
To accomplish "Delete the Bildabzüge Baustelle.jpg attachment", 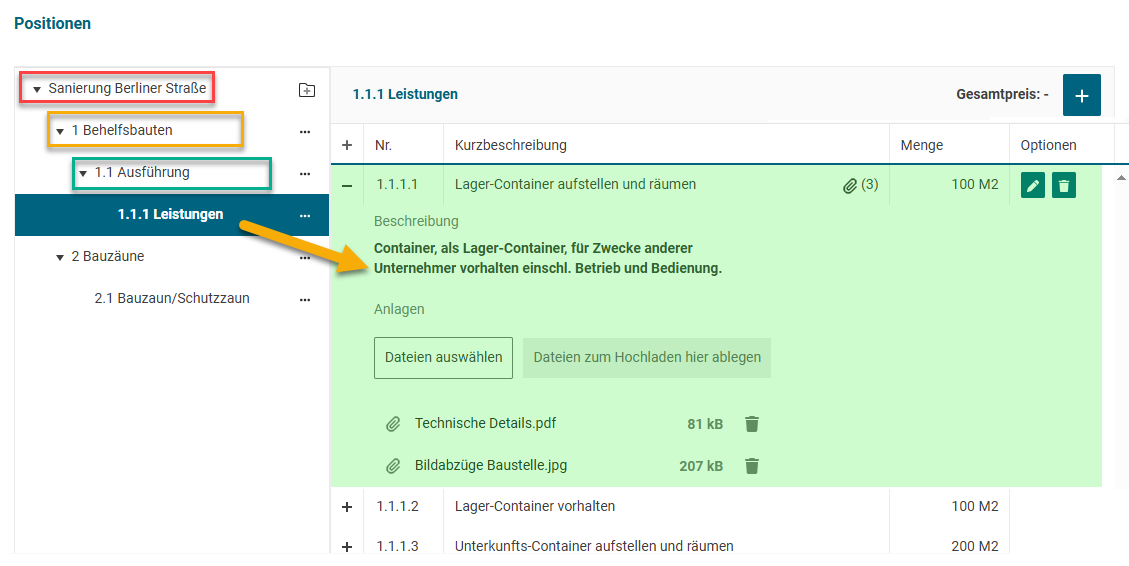I will coord(752,466).
